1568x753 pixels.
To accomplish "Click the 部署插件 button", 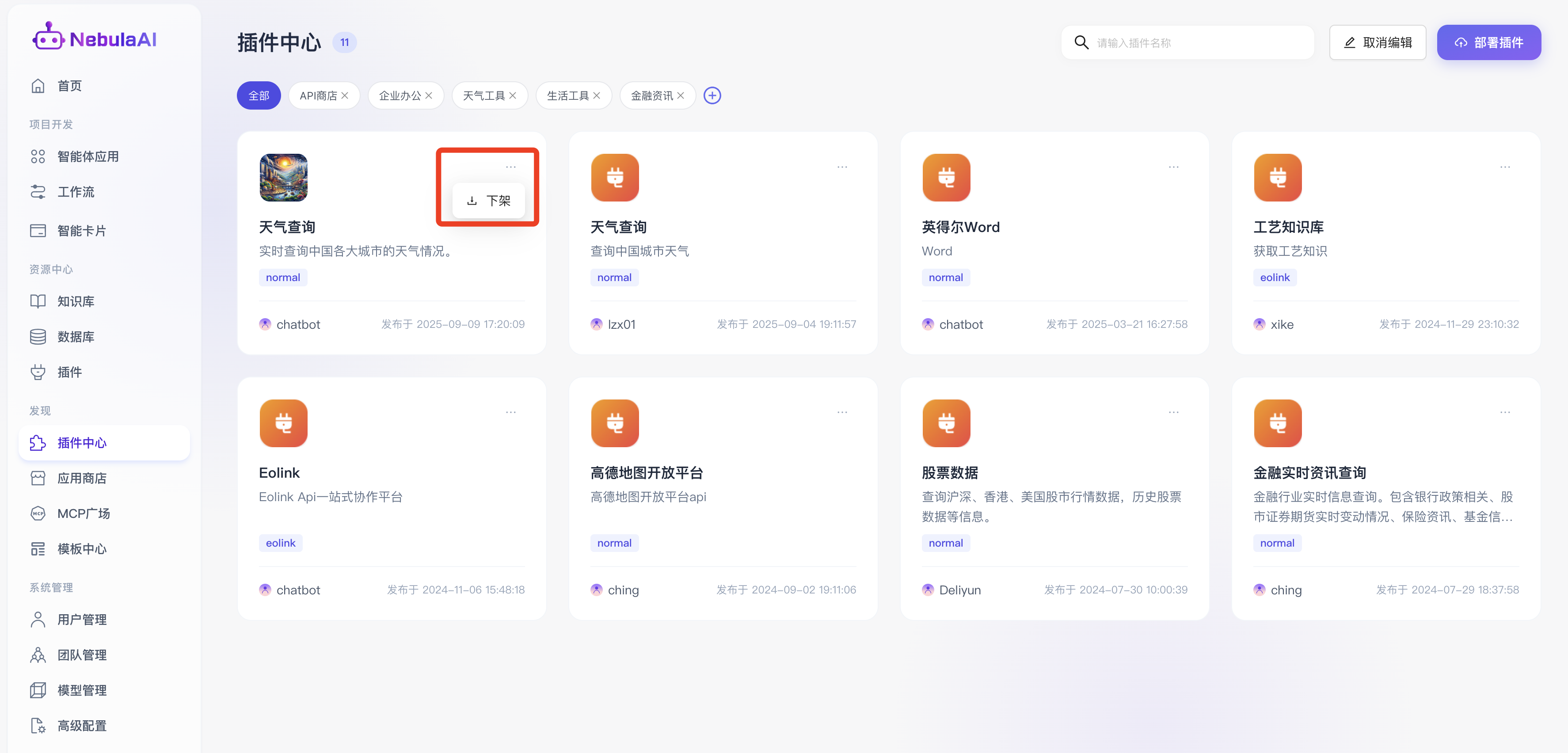I will 1488,42.
